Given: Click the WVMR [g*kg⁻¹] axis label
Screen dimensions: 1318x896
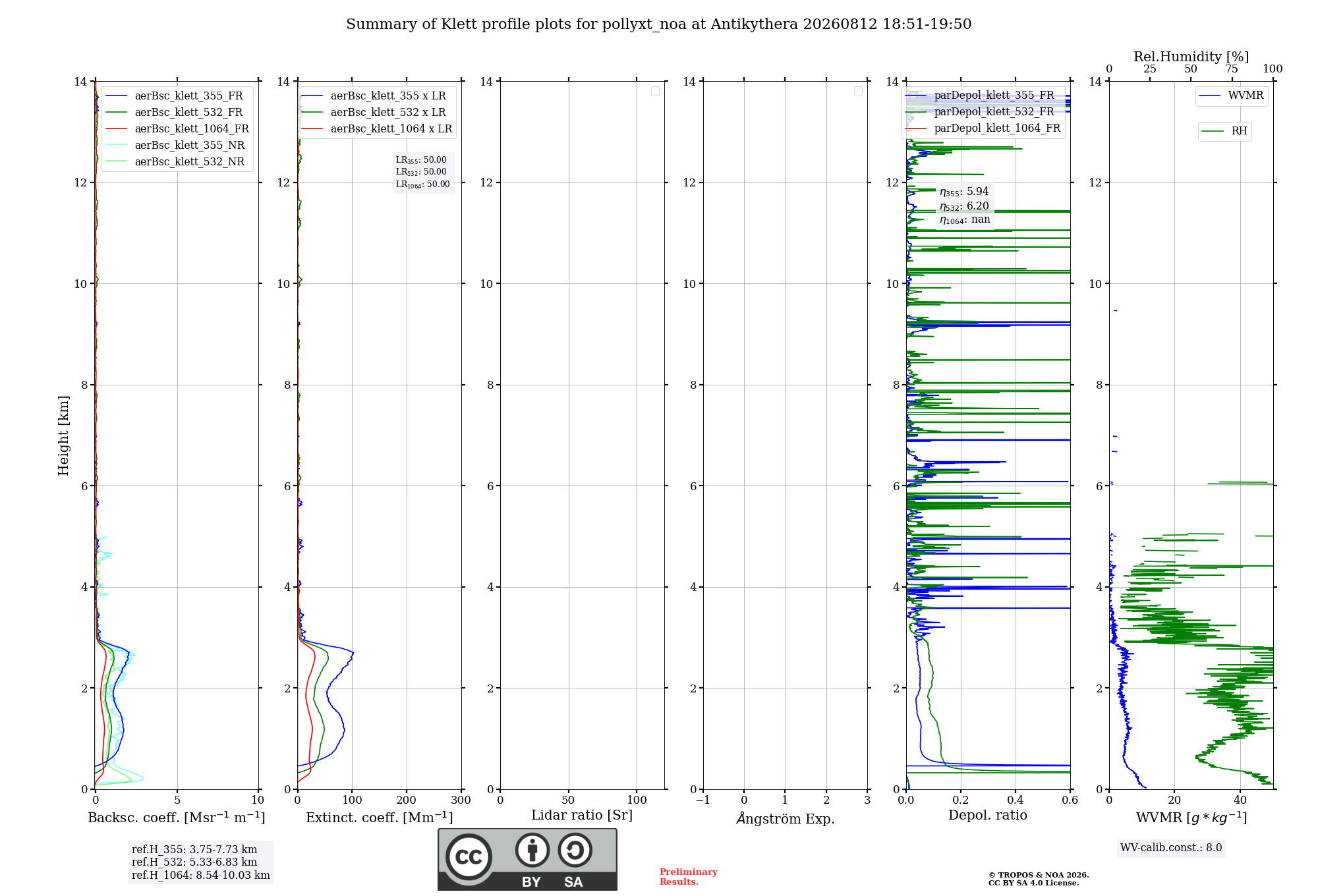Looking at the screenshot, I should click(x=1191, y=818).
